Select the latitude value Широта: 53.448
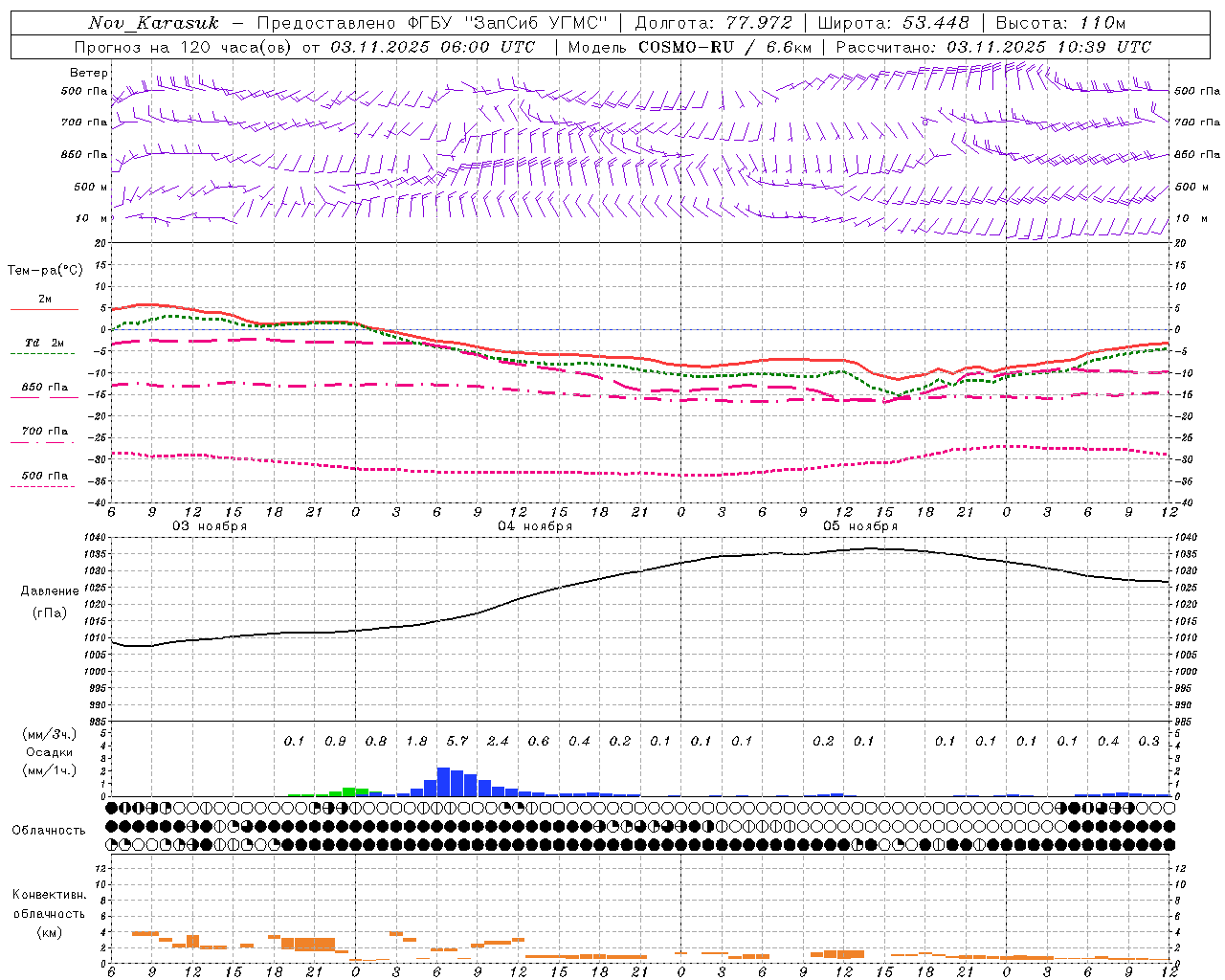 [893, 23]
